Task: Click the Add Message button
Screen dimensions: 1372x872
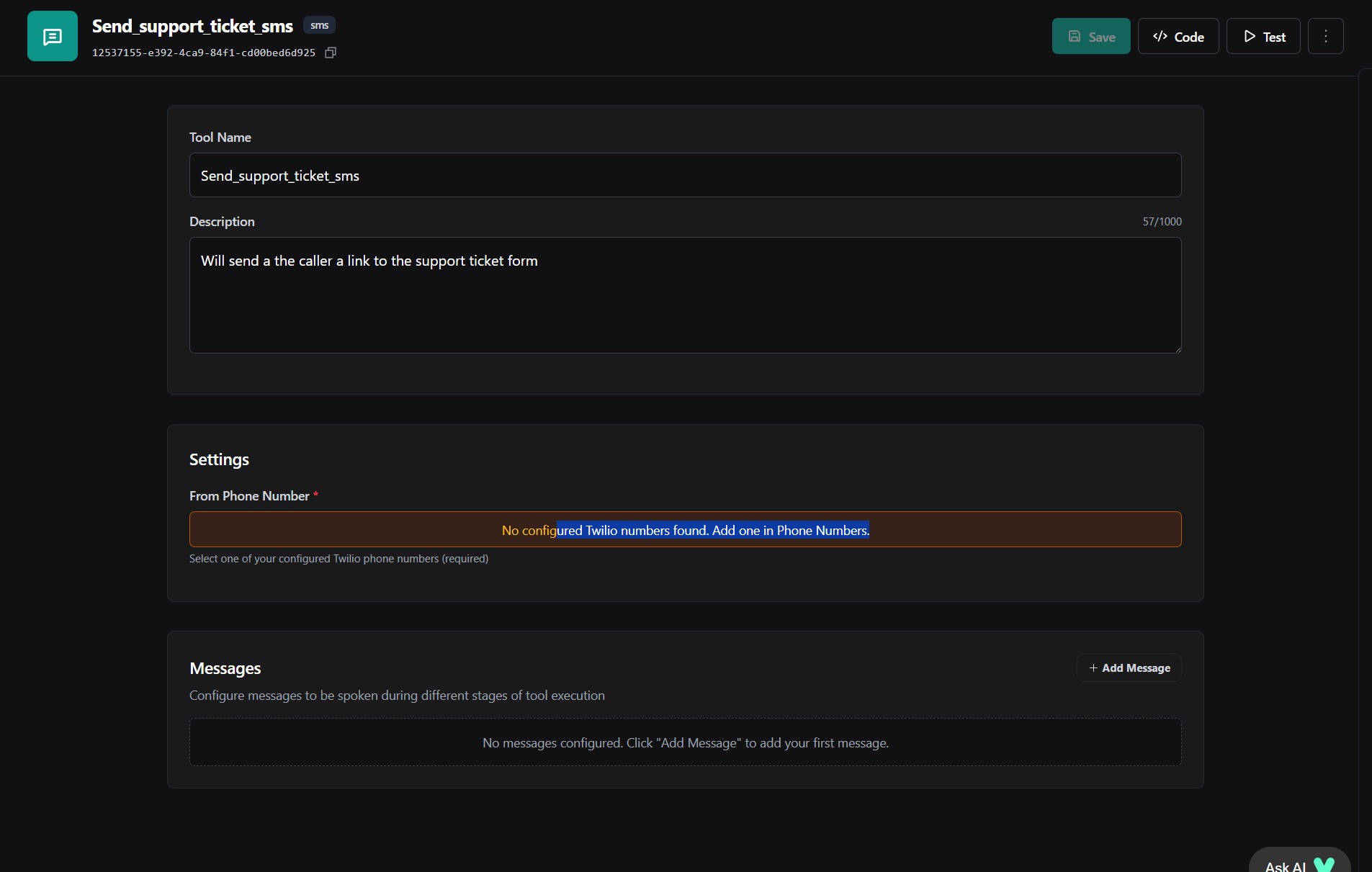Action: 1129,668
